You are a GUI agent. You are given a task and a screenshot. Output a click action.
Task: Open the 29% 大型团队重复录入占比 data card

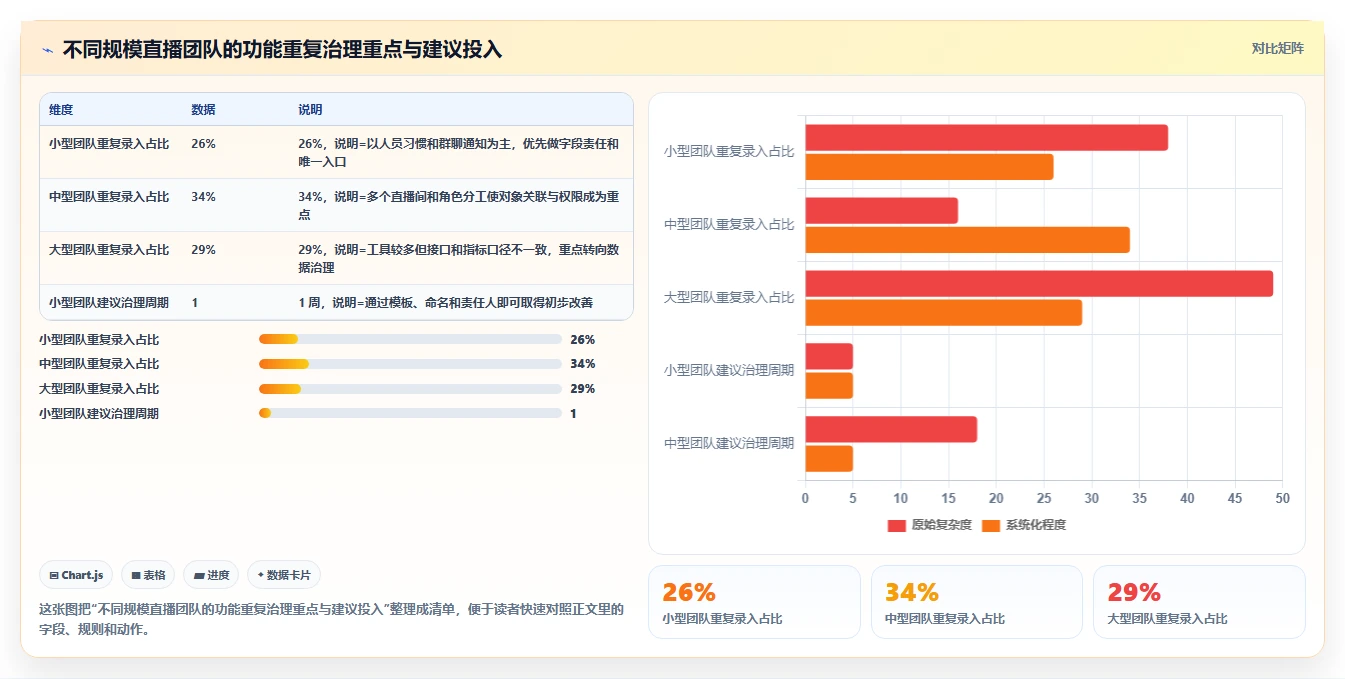click(x=1199, y=602)
